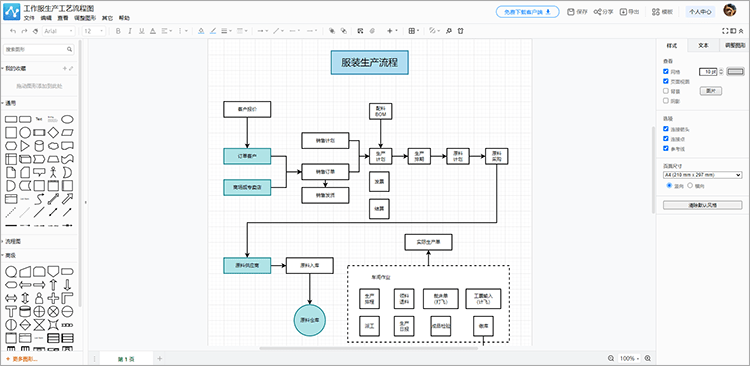Open the zoom 100% dropdown at bottom

pyautogui.click(x=629, y=358)
